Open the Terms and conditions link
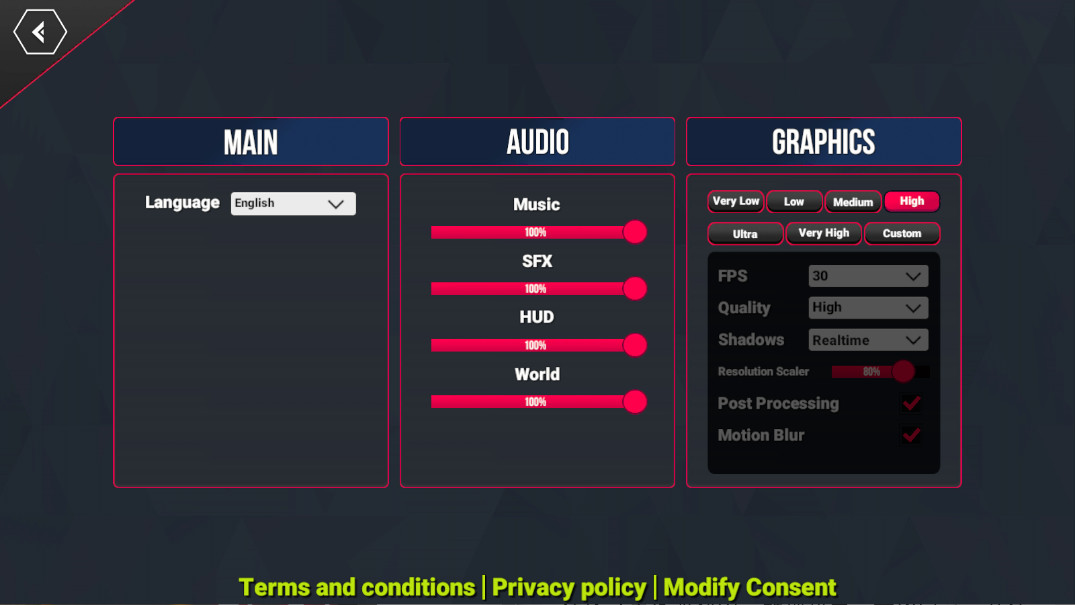The width and height of the screenshot is (1075, 605). pyautogui.click(x=357, y=587)
